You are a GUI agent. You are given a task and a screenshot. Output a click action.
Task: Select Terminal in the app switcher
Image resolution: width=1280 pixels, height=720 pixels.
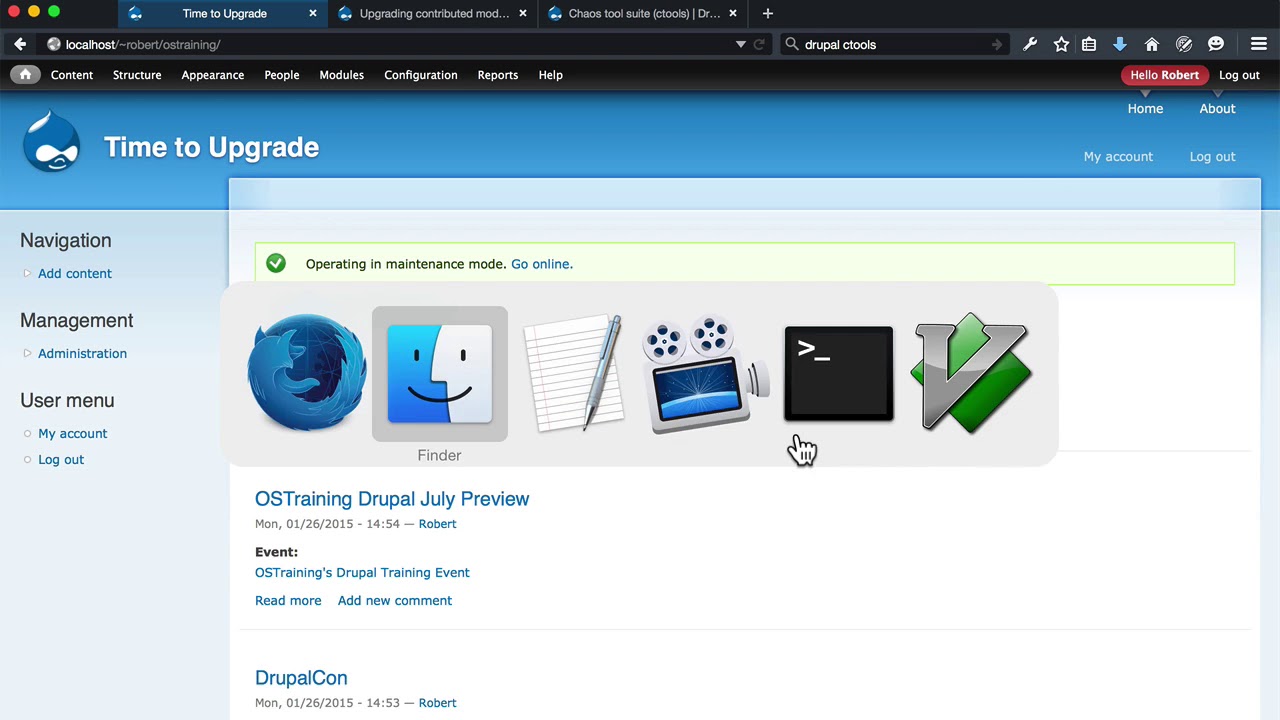point(839,373)
